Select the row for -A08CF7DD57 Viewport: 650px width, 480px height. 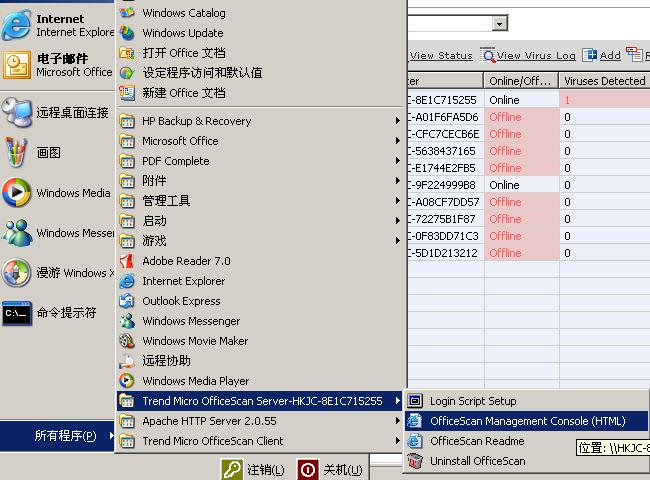click(529, 202)
